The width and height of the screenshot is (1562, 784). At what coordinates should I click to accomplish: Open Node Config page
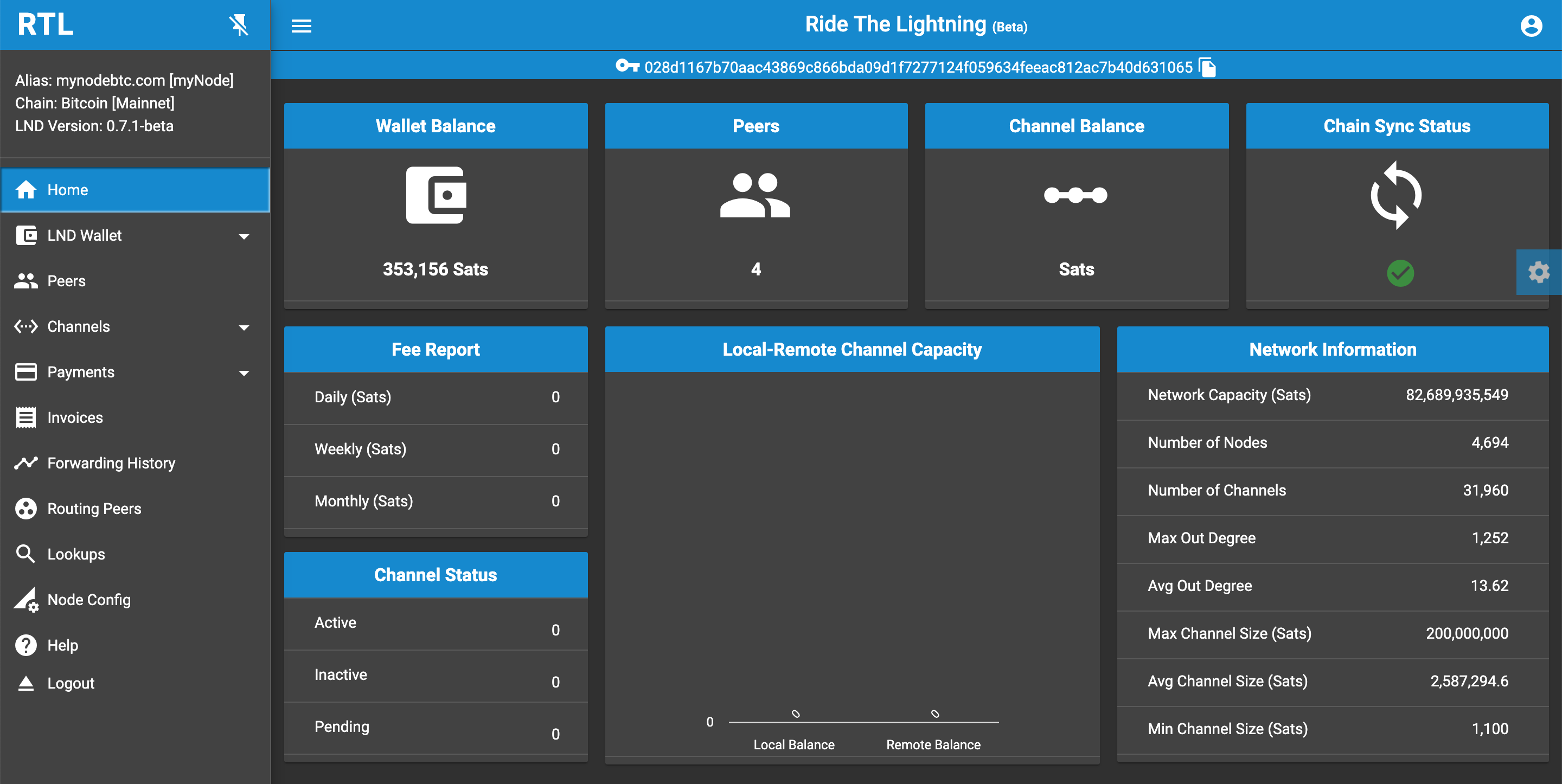135,599
